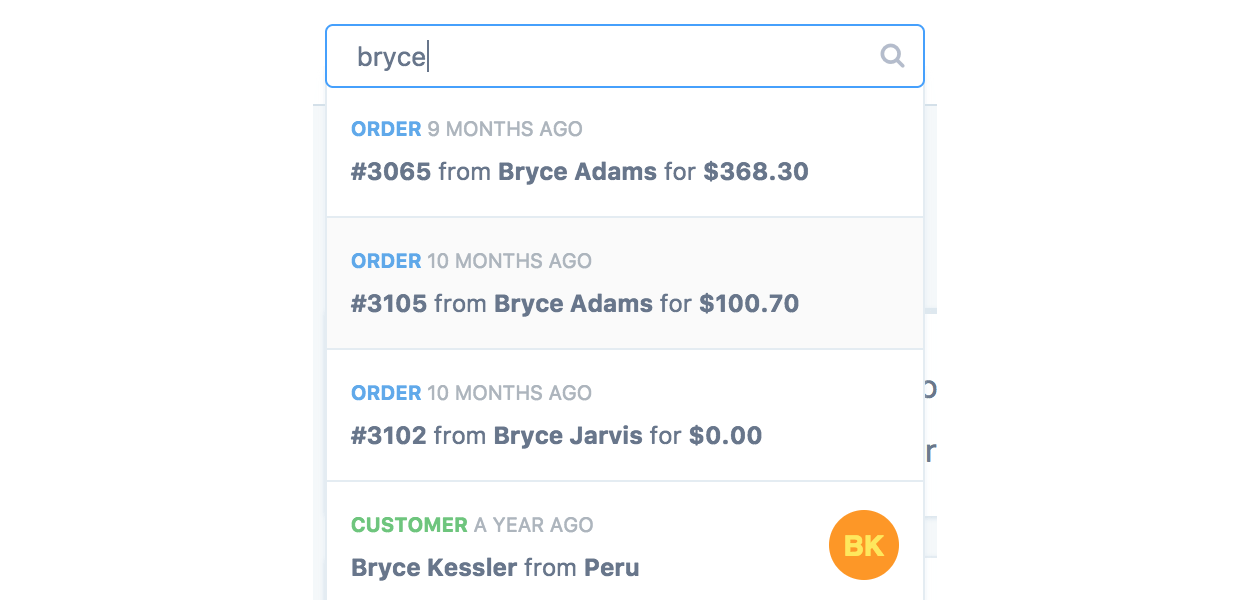Focus the search field containing "bryce"

coord(600,57)
